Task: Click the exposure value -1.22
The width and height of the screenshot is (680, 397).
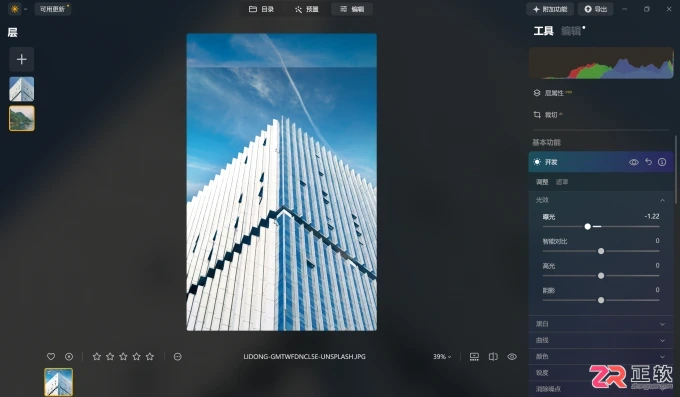Action: 652,216
